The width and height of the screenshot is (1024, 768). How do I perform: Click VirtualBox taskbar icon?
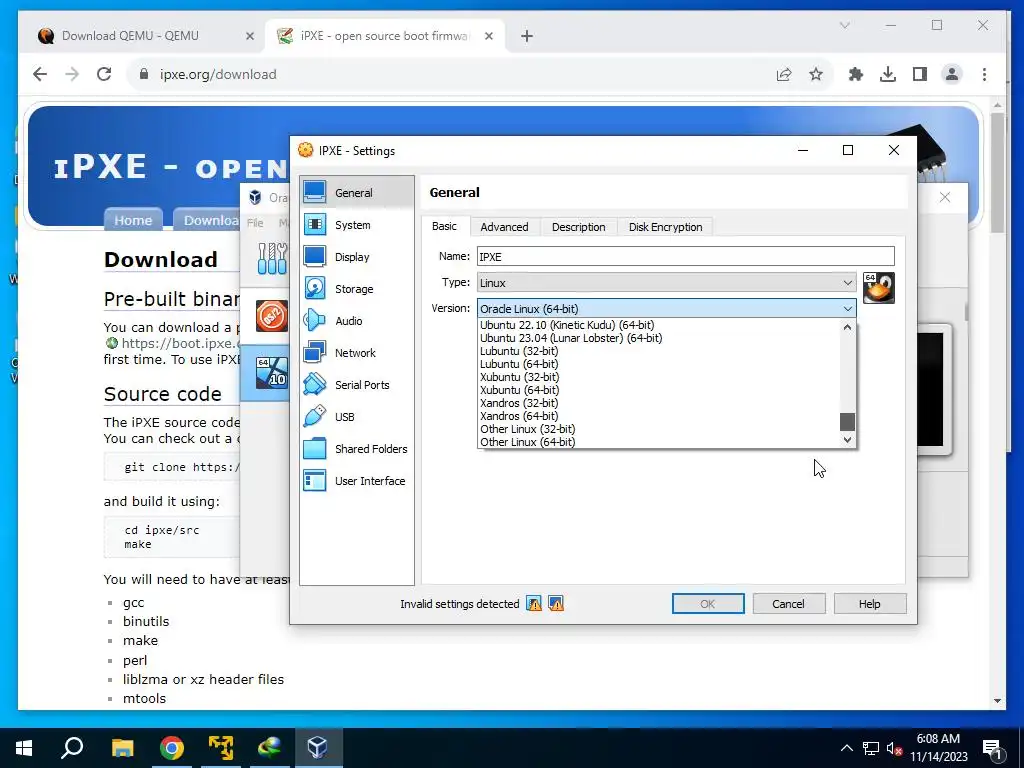317,747
